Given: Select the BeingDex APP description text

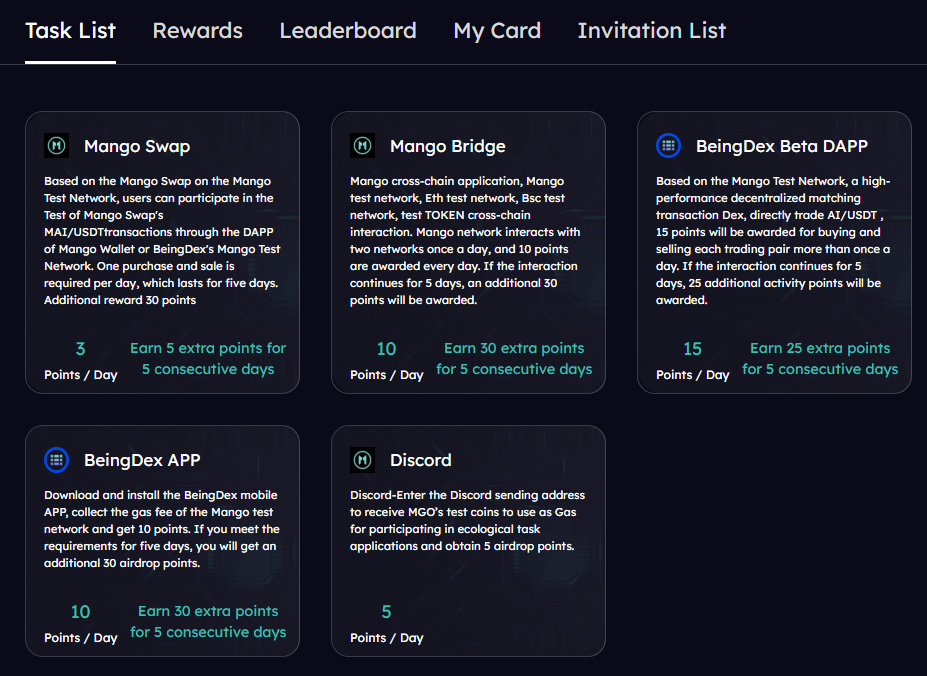Looking at the screenshot, I should coord(162,529).
